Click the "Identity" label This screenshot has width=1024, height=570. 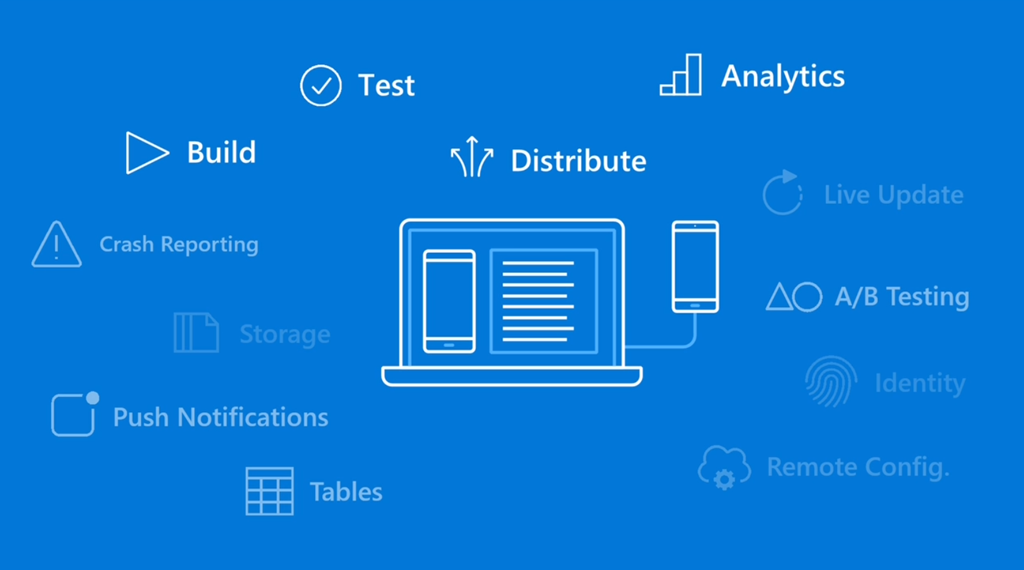(920, 383)
